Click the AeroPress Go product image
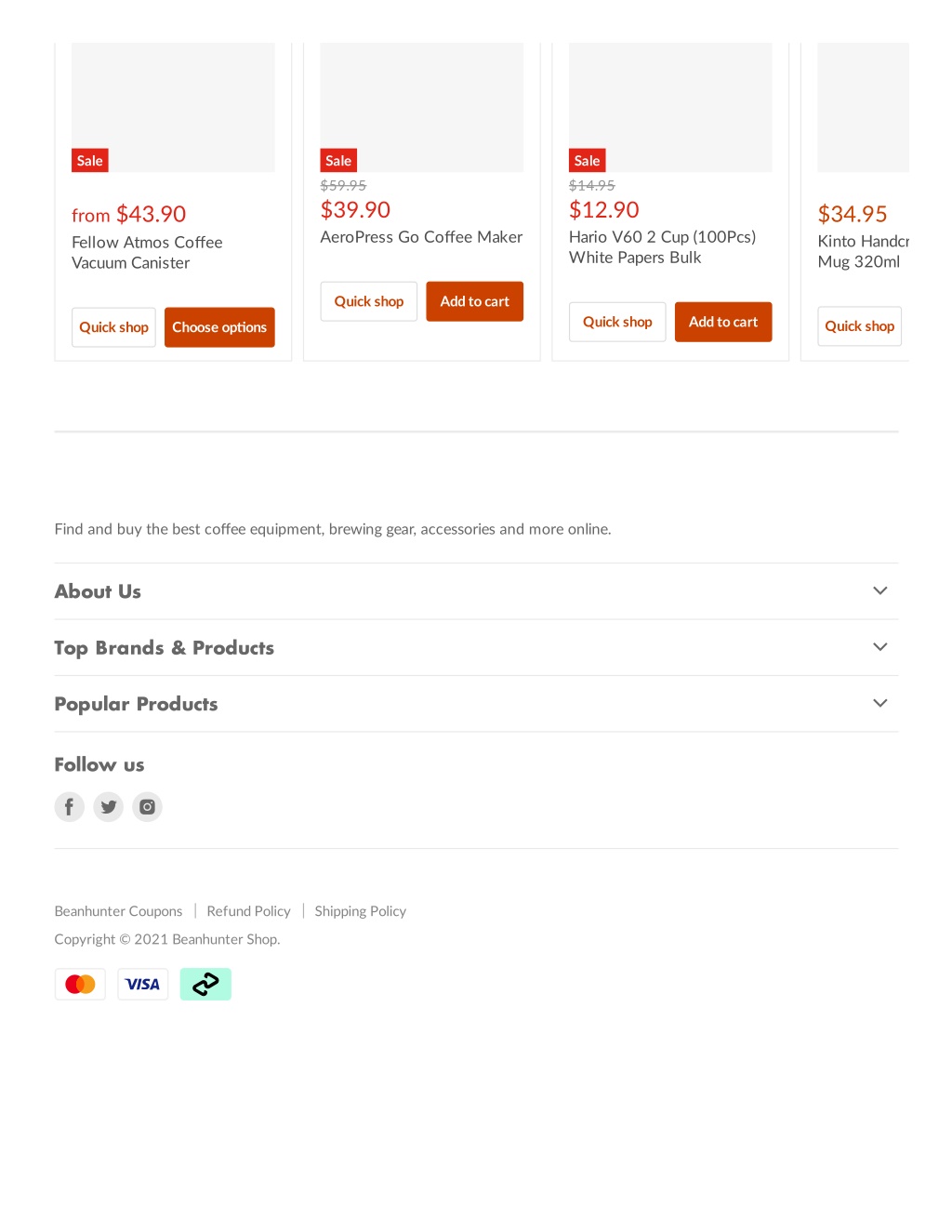952x1232 pixels. click(422, 107)
